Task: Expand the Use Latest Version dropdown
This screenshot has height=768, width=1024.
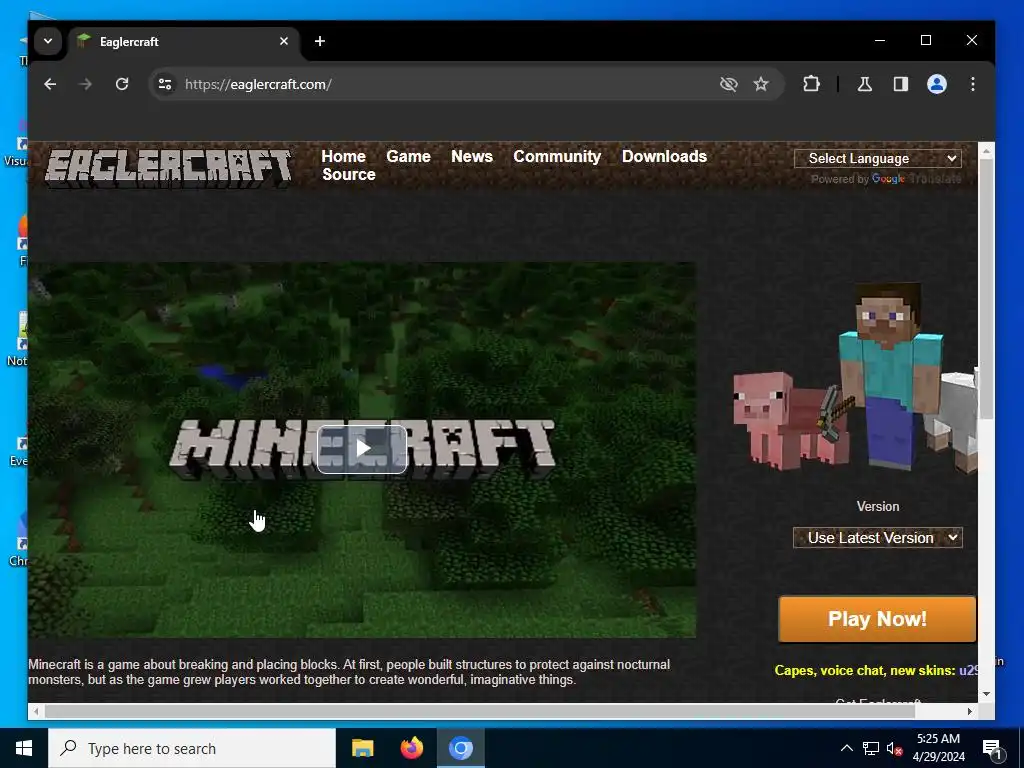Action: tap(878, 538)
